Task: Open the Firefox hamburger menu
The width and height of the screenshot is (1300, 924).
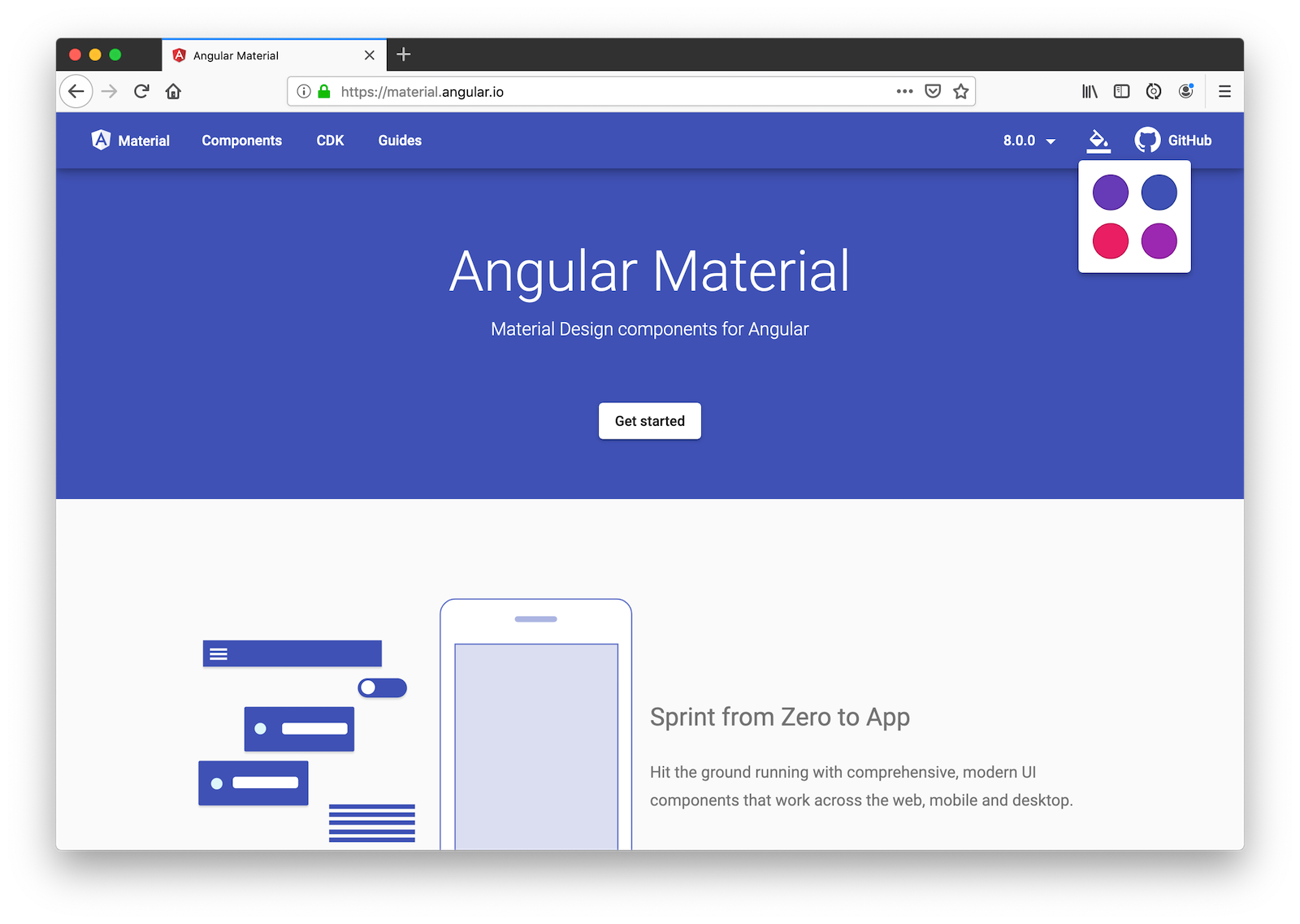Action: [1224, 92]
